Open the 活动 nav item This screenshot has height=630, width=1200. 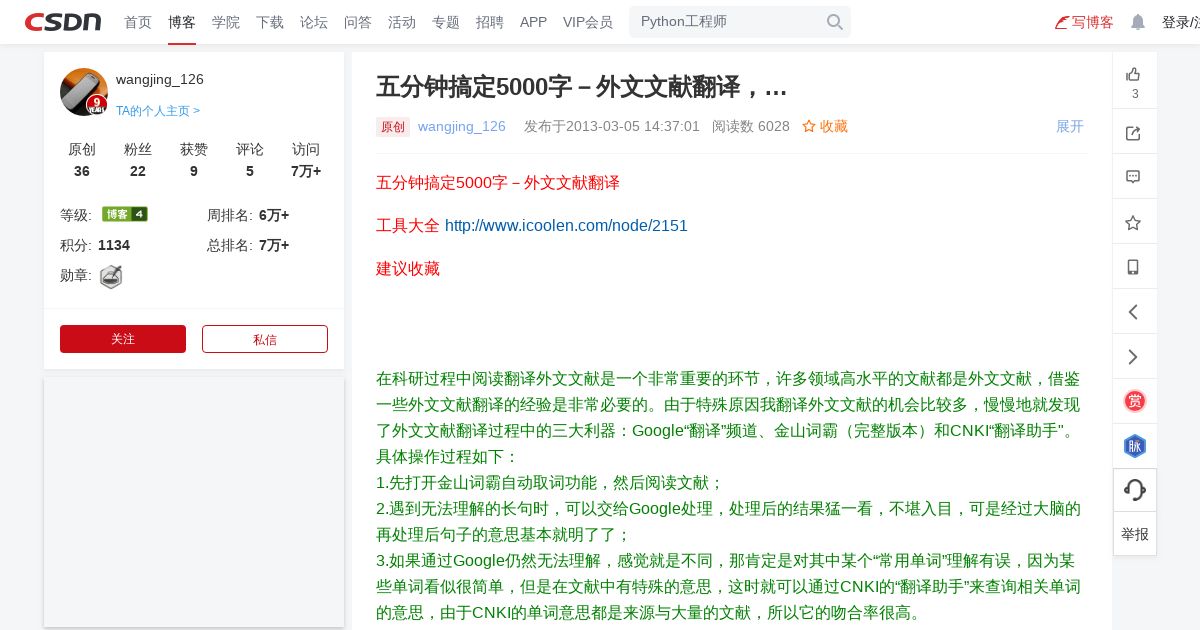coord(402,22)
